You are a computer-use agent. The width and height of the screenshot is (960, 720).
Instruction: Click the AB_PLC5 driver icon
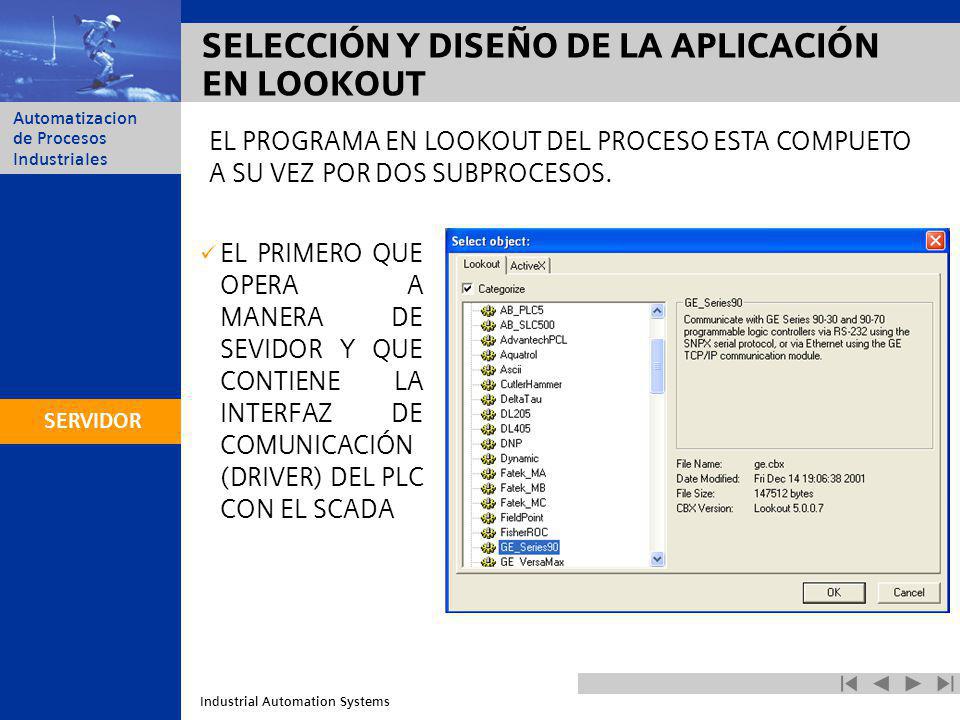click(x=488, y=310)
